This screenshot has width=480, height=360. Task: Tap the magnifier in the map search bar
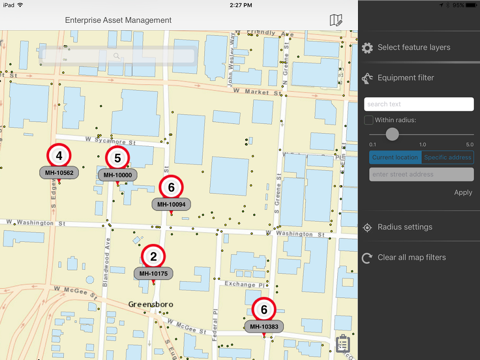(116, 56)
